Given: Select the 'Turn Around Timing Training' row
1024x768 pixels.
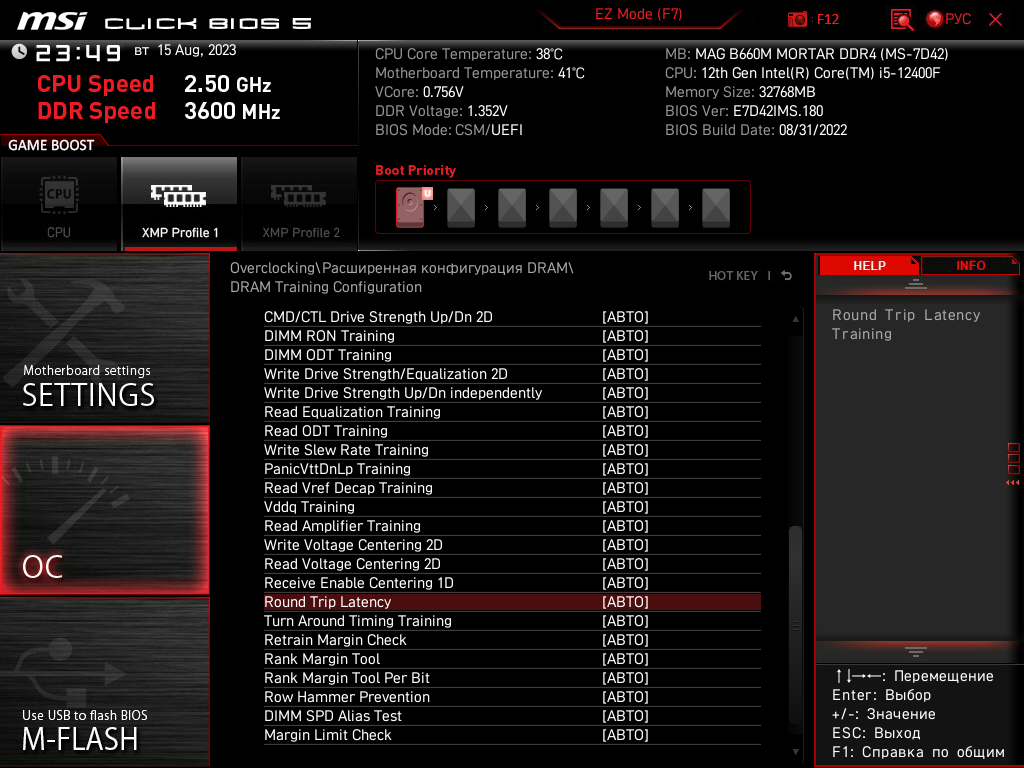Looking at the screenshot, I should [x=512, y=621].
